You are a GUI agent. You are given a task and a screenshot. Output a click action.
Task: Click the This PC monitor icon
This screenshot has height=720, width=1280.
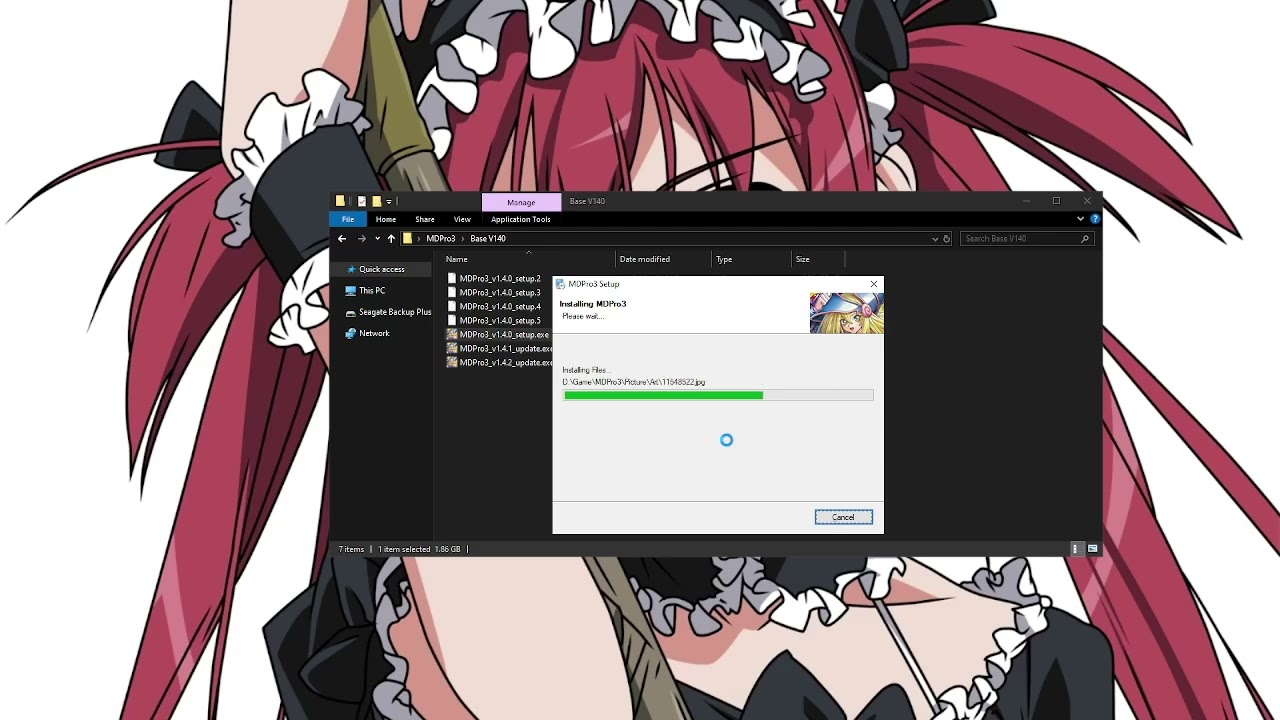click(x=350, y=291)
